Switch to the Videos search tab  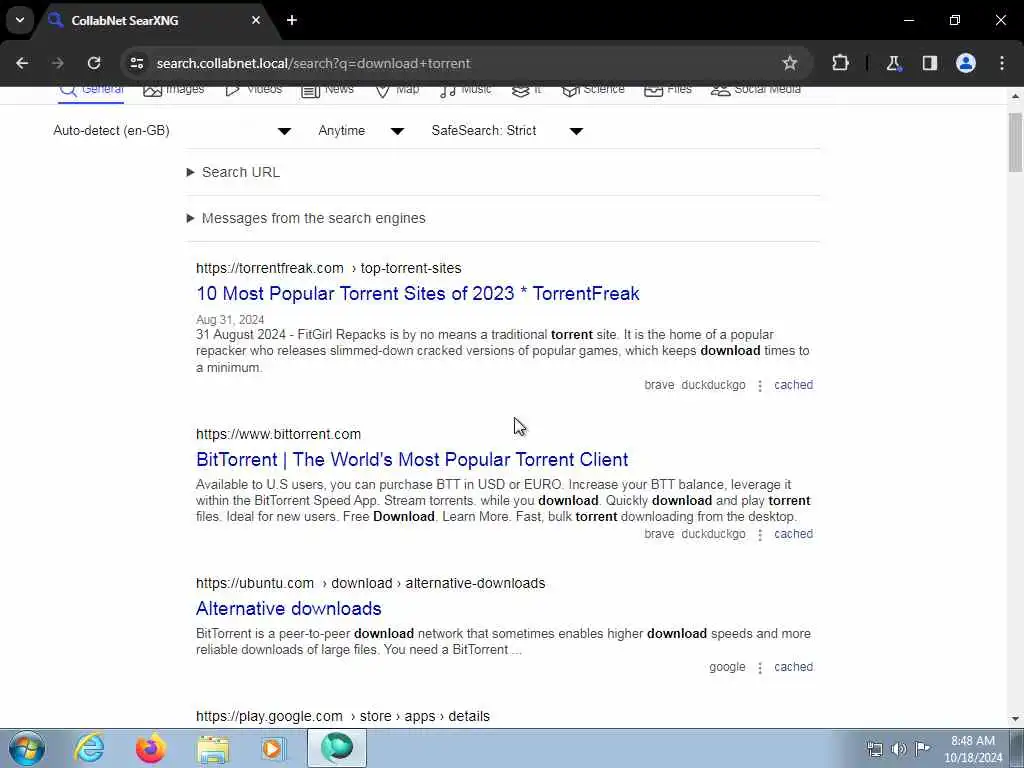pyautogui.click(x=253, y=90)
